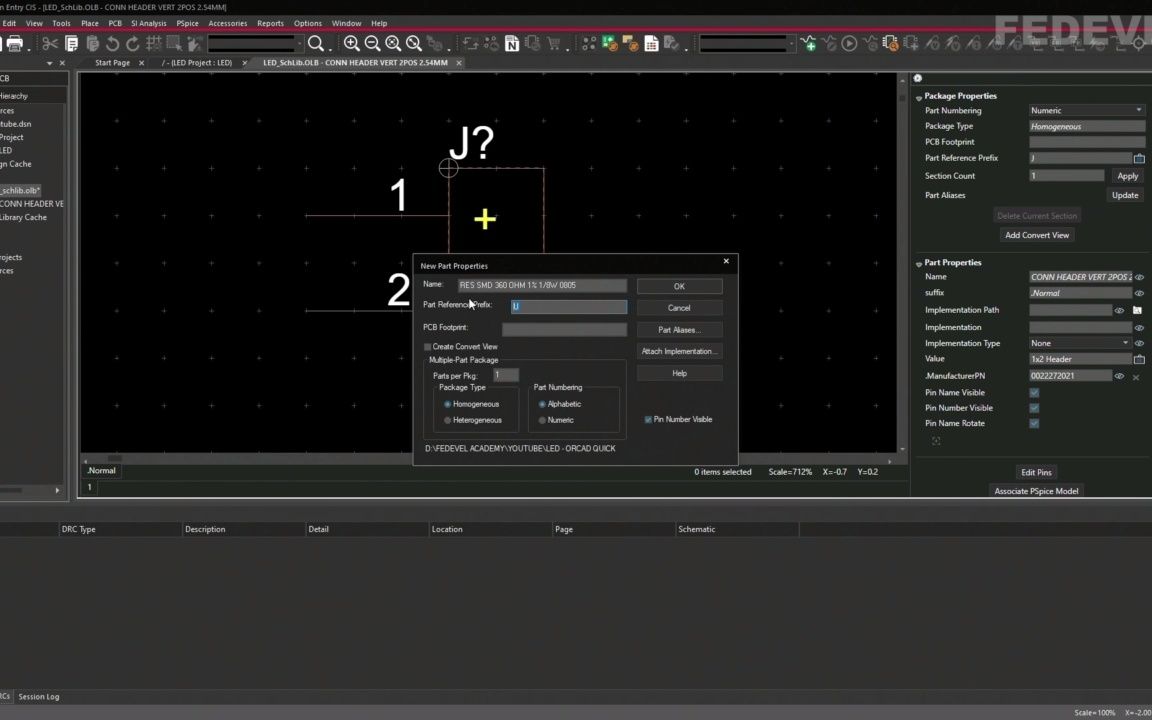Click inside the PCB Footprint input field
This screenshot has height=720, width=1152.
pos(565,327)
